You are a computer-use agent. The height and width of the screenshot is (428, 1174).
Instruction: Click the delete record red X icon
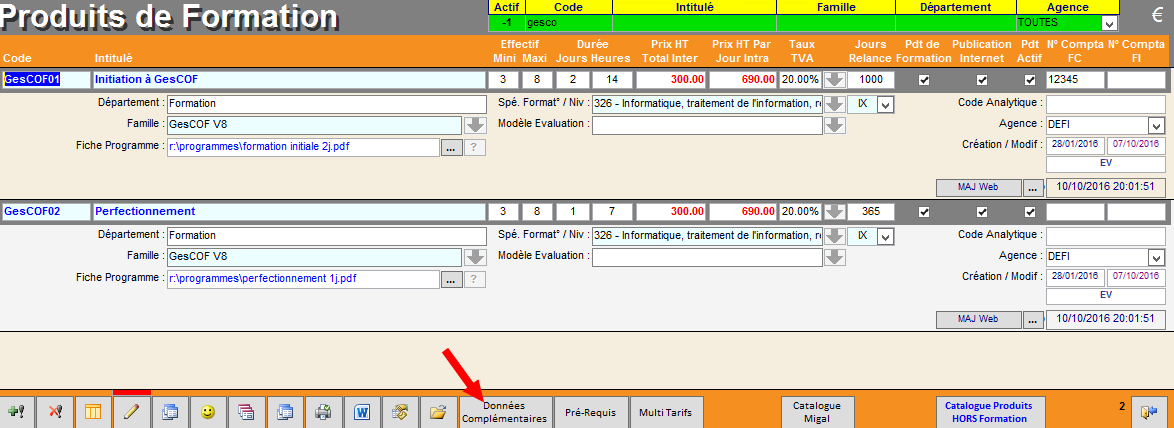55,412
